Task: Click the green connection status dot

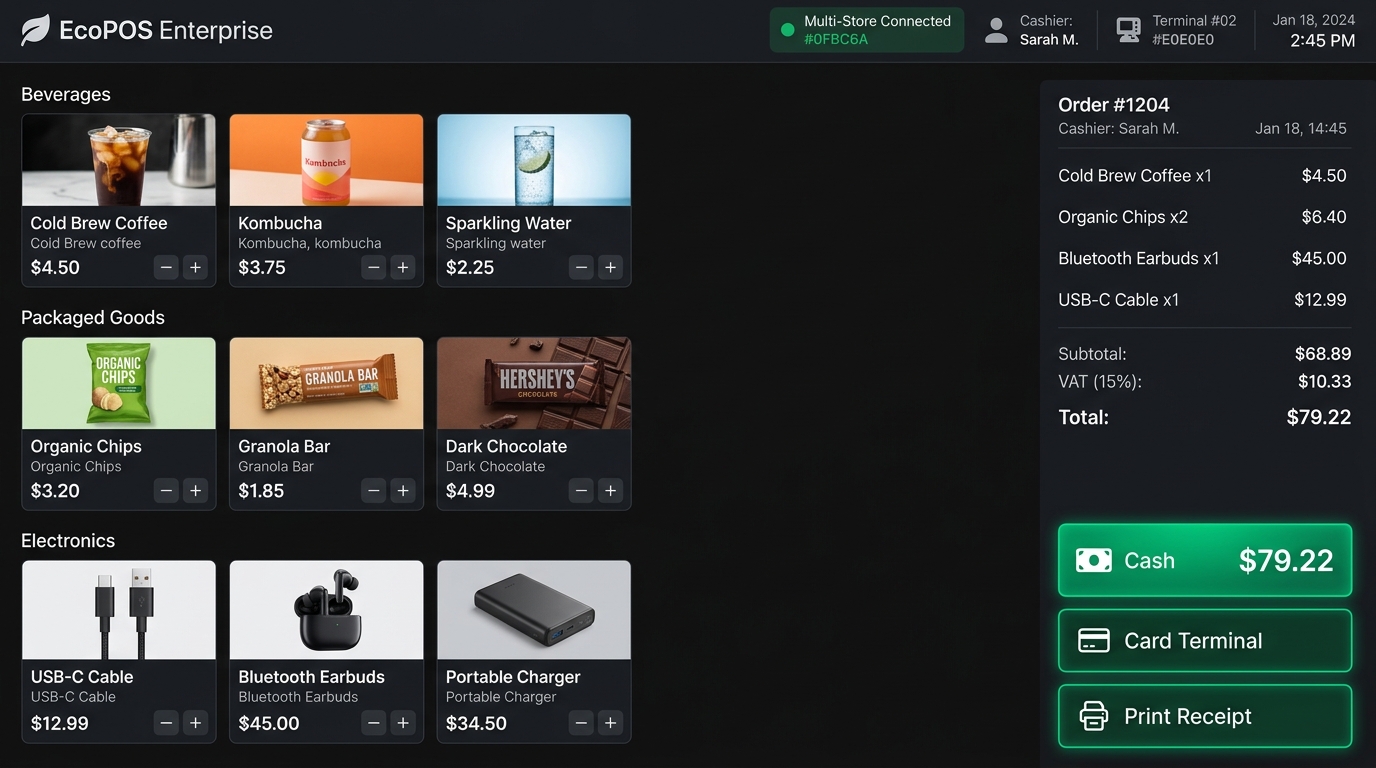Action: 787,30
